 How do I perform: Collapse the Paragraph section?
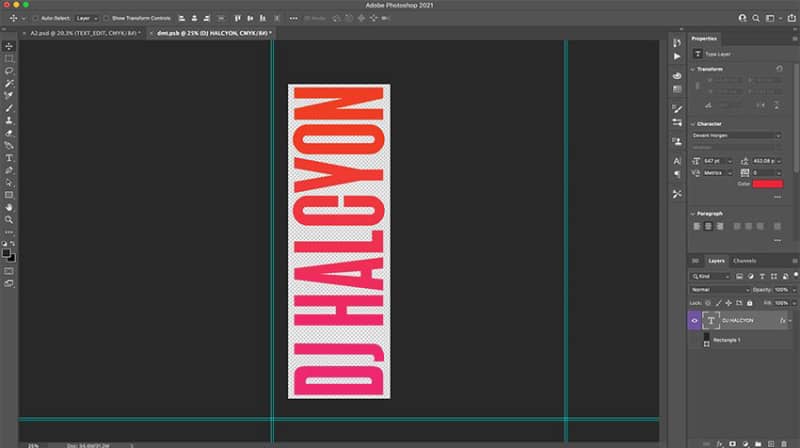pos(693,214)
